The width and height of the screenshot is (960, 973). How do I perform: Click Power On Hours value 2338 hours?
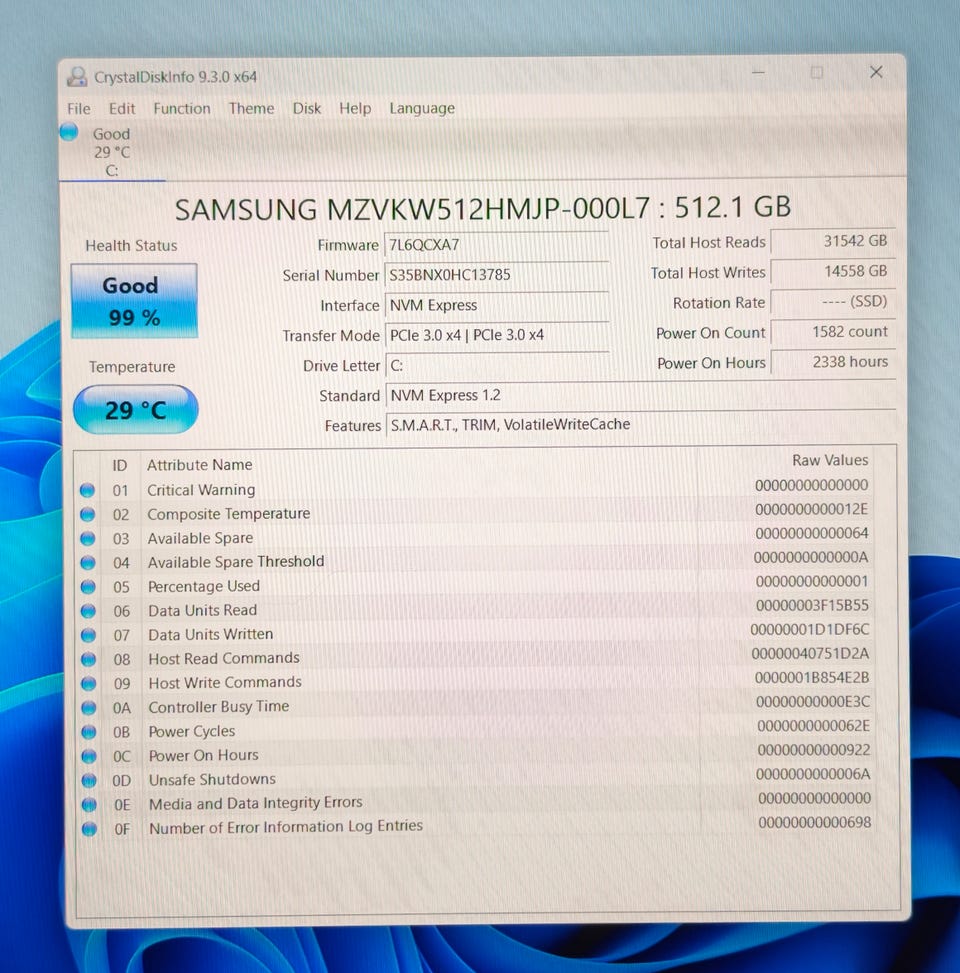coord(832,362)
